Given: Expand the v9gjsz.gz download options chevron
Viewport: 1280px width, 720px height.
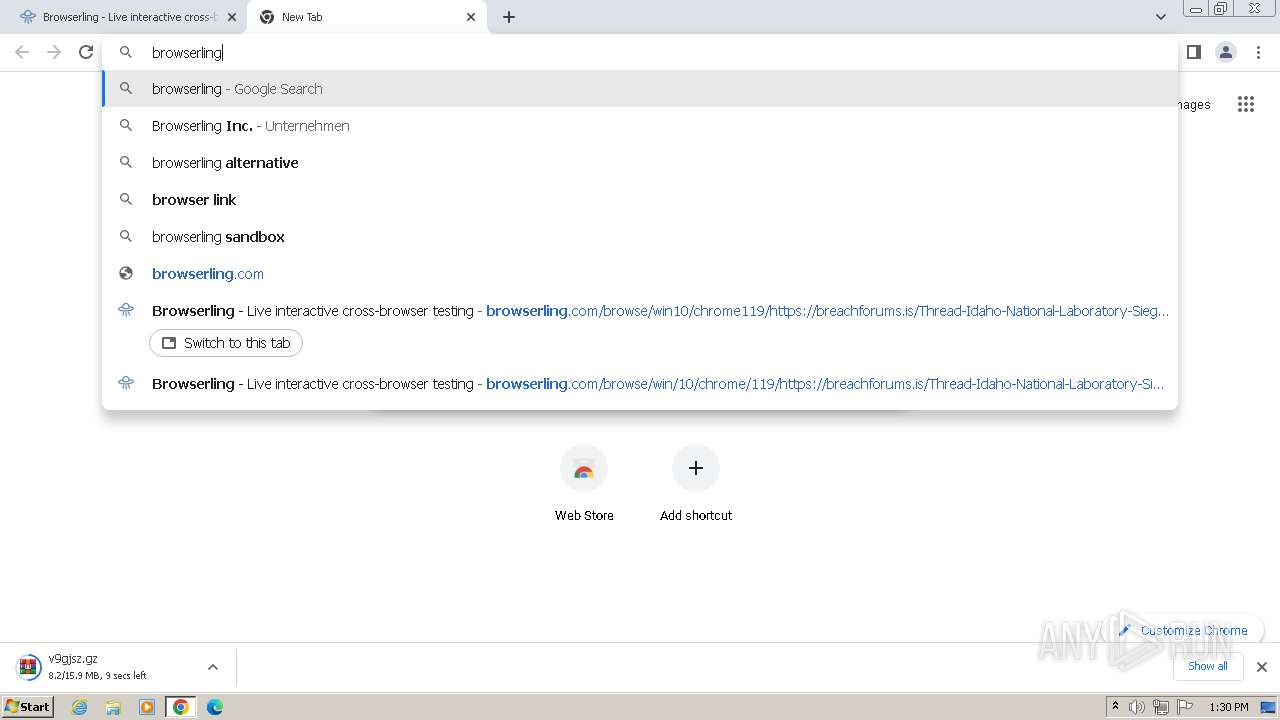Looking at the screenshot, I should pyautogui.click(x=213, y=667).
